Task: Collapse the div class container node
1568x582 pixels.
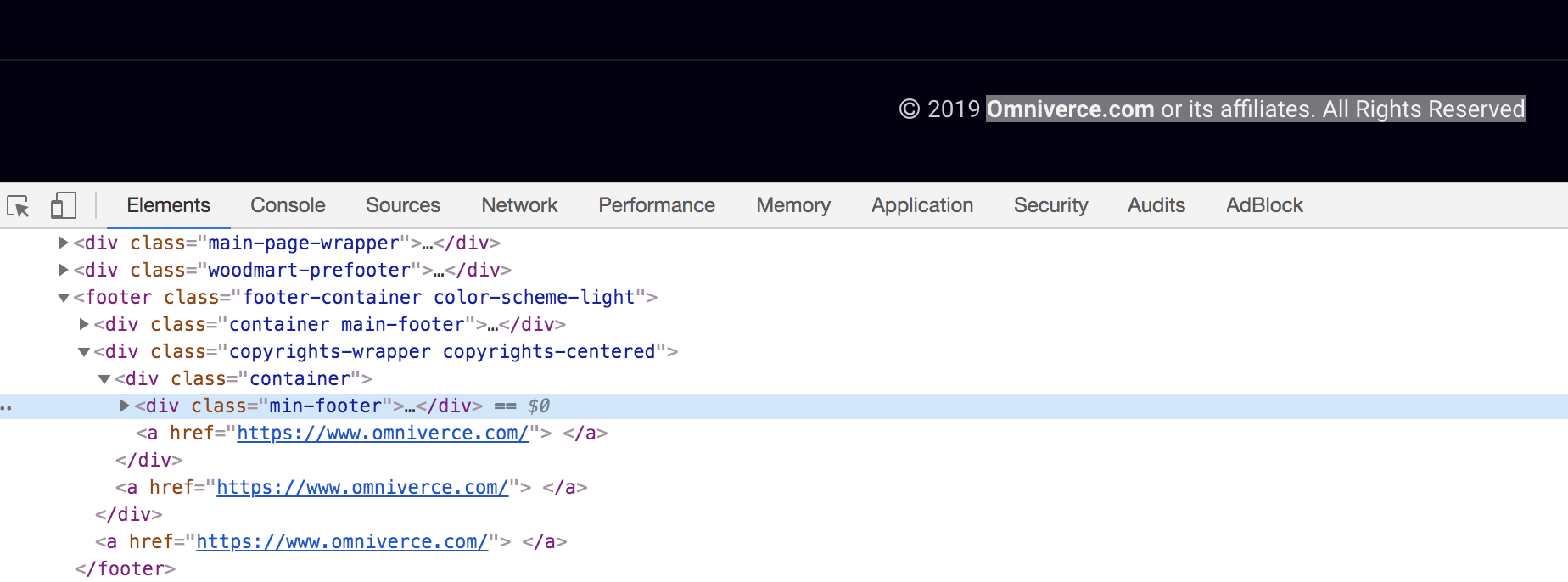Action: click(x=104, y=379)
